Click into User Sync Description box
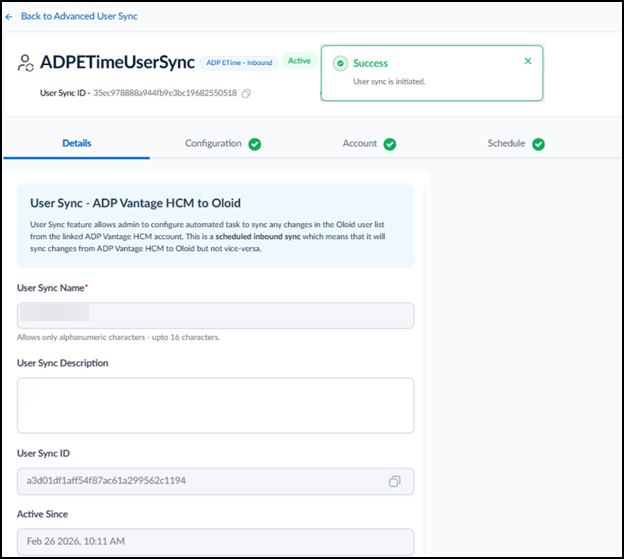This screenshot has width=624, height=559. (215, 405)
